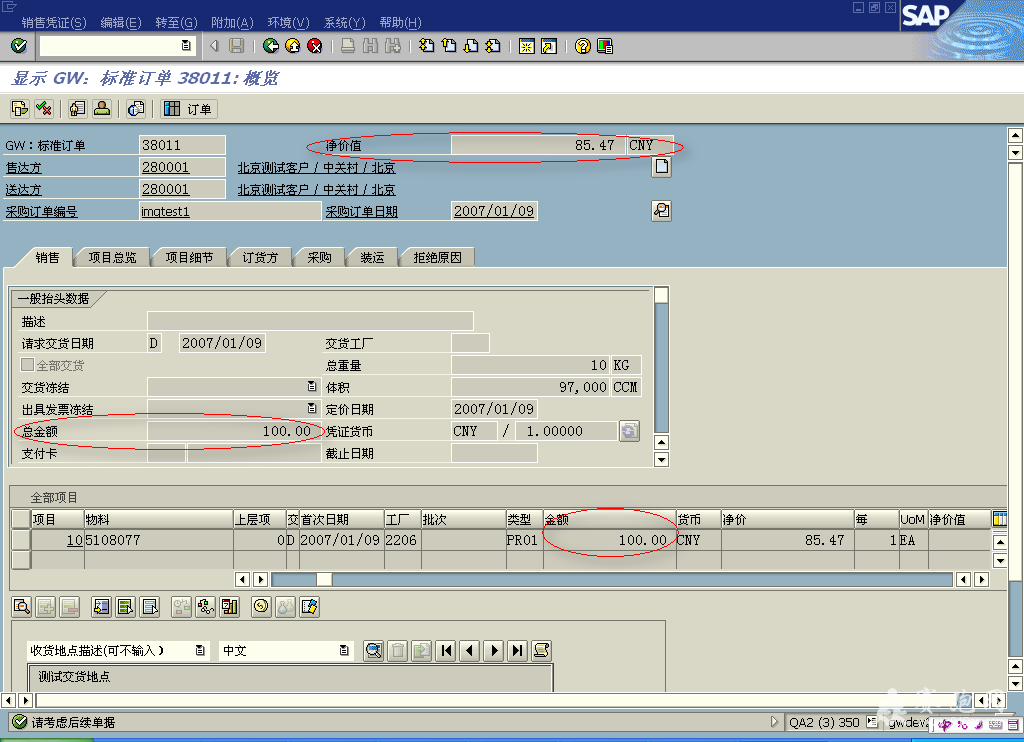Click item number 10 link
The image size is (1024, 742).
(74, 540)
